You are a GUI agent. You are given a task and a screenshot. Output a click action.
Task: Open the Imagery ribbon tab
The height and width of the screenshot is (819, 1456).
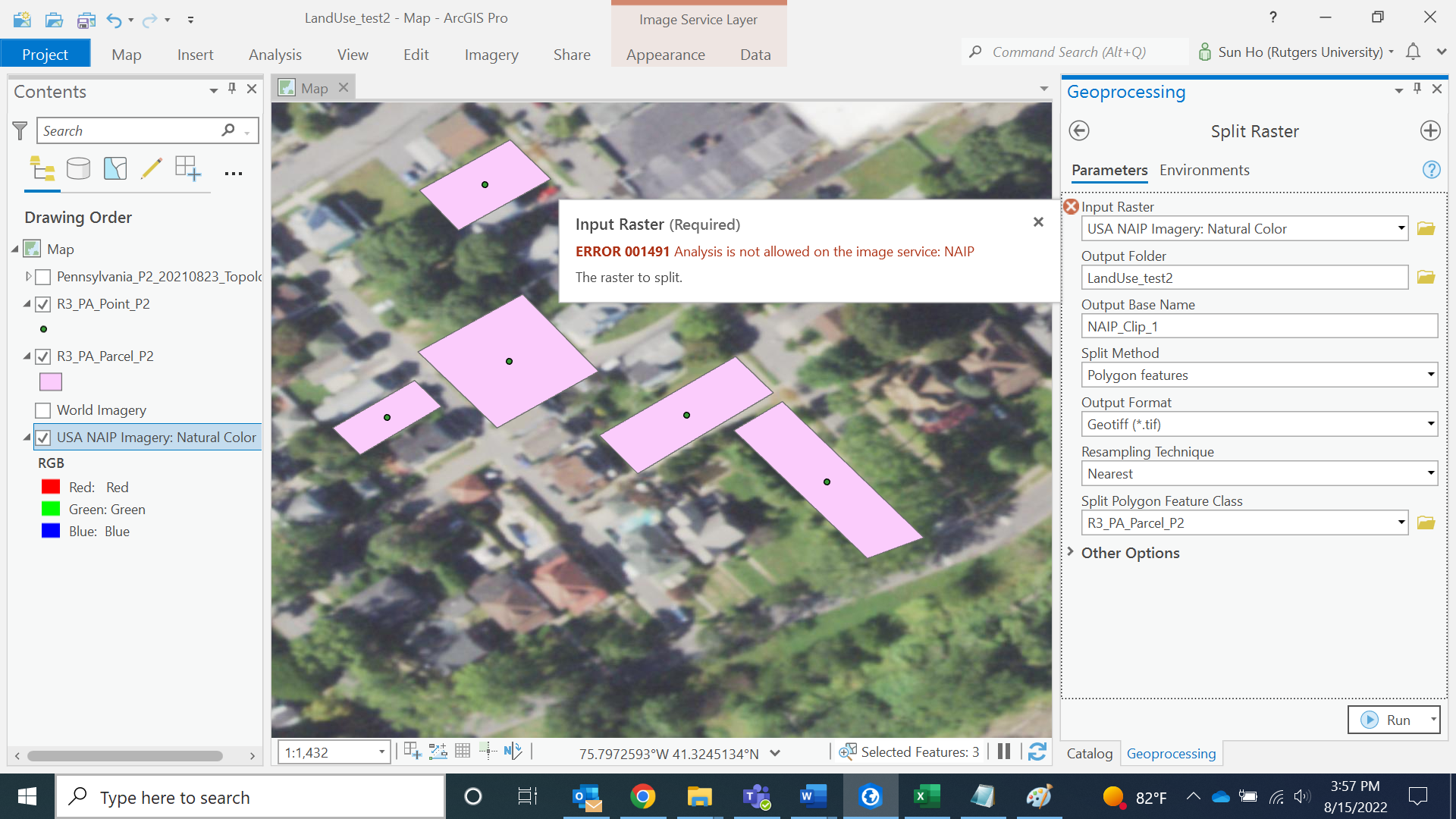[x=491, y=54]
